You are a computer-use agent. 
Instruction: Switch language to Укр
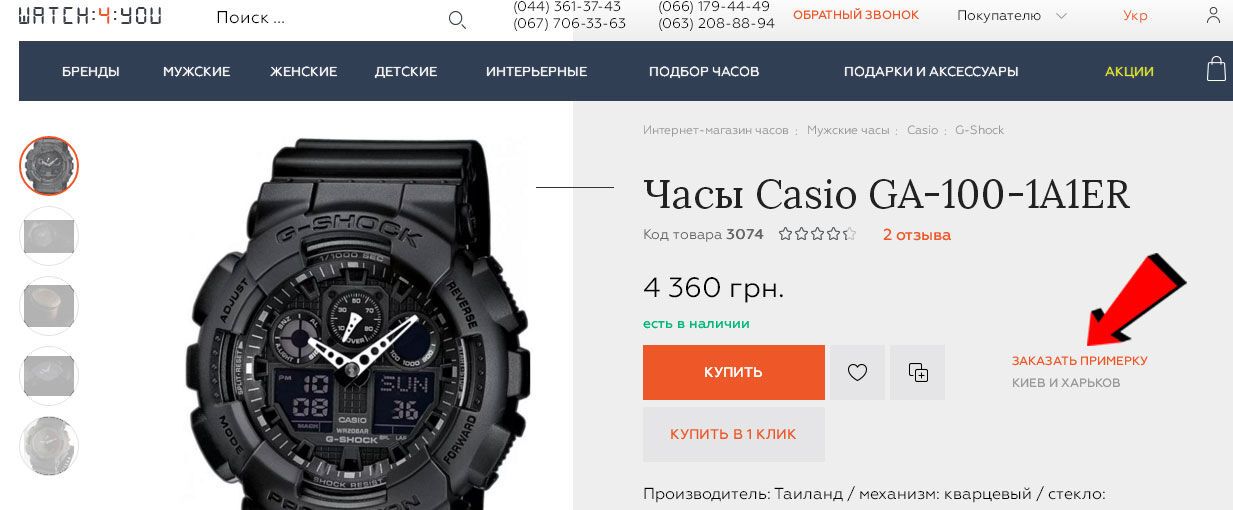pos(1135,15)
